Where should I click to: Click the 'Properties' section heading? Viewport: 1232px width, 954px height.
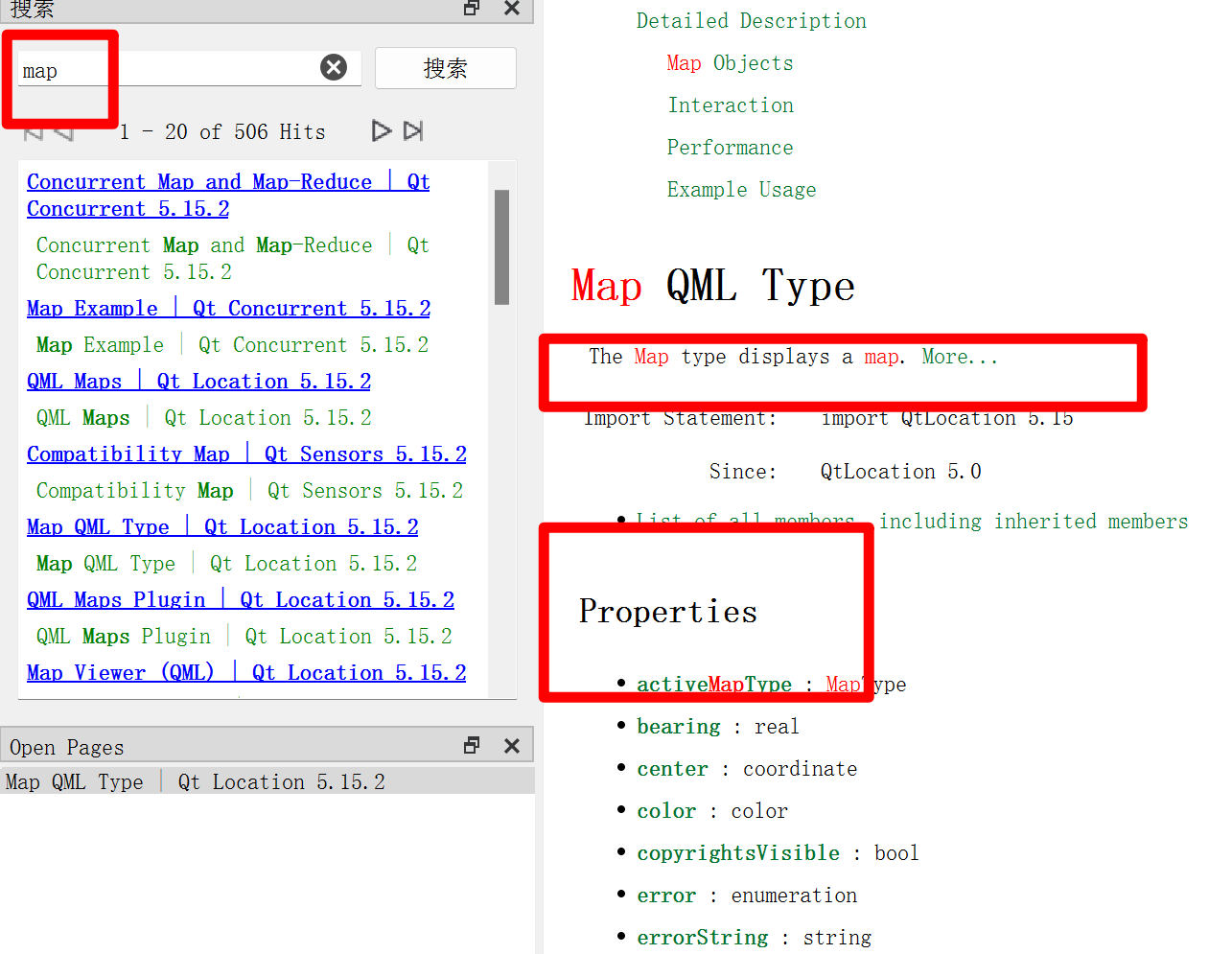pyautogui.click(x=668, y=612)
